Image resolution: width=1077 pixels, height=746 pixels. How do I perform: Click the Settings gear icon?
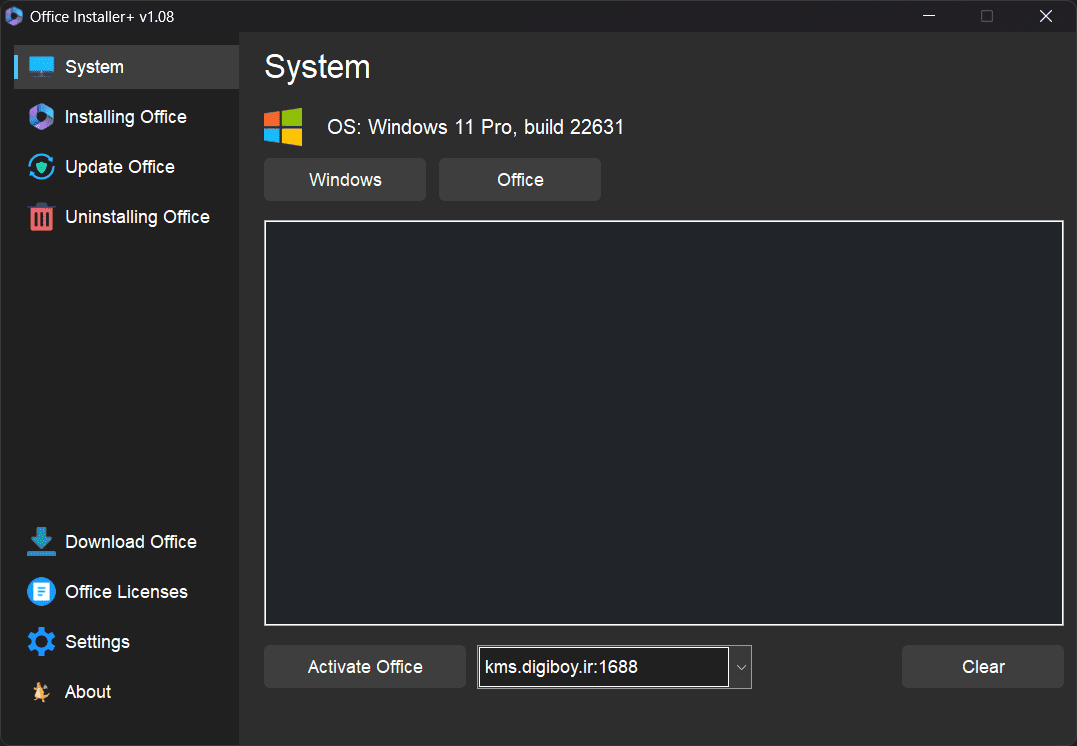coord(41,642)
